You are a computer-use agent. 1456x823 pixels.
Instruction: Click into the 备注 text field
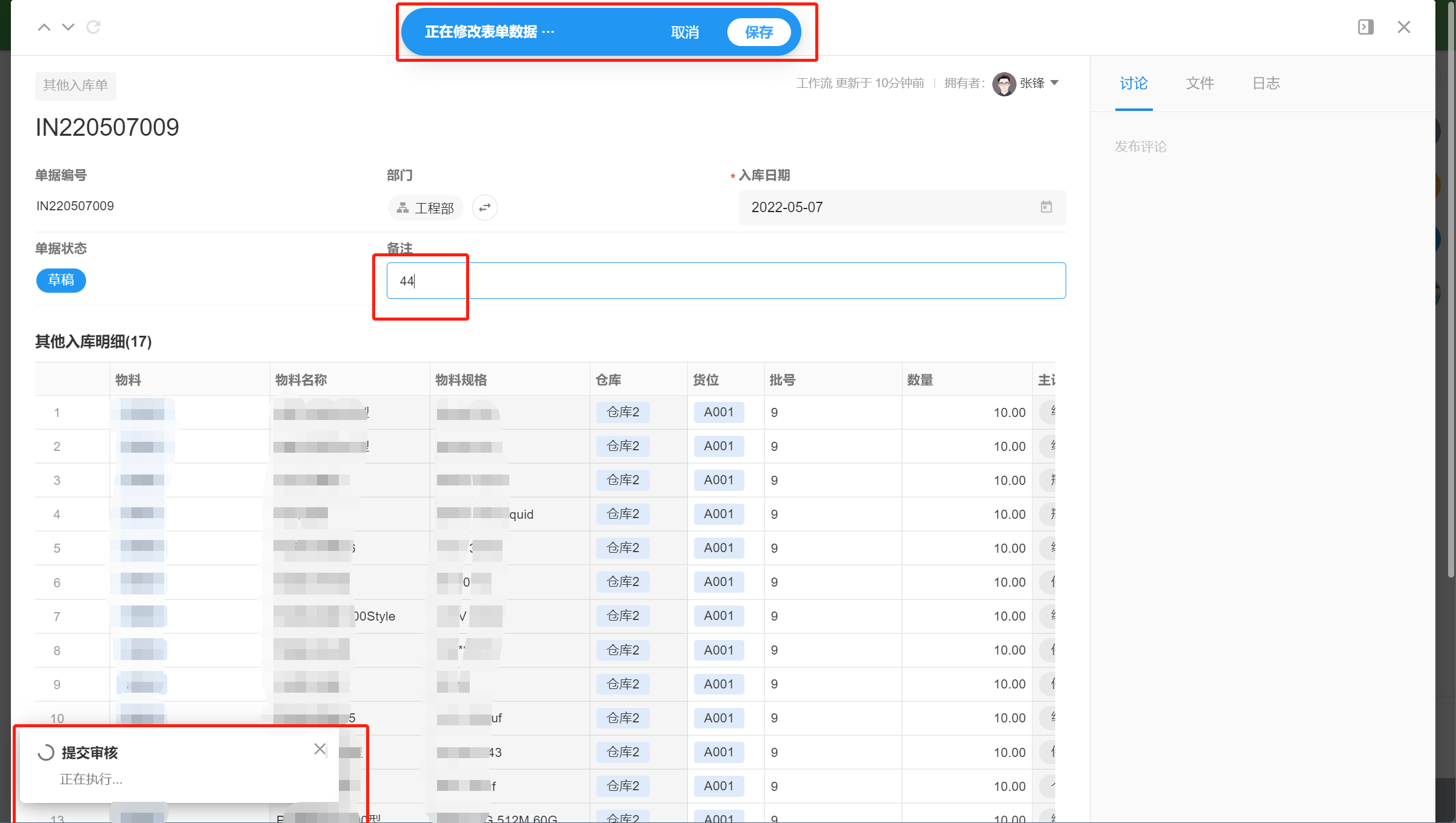pos(727,281)
